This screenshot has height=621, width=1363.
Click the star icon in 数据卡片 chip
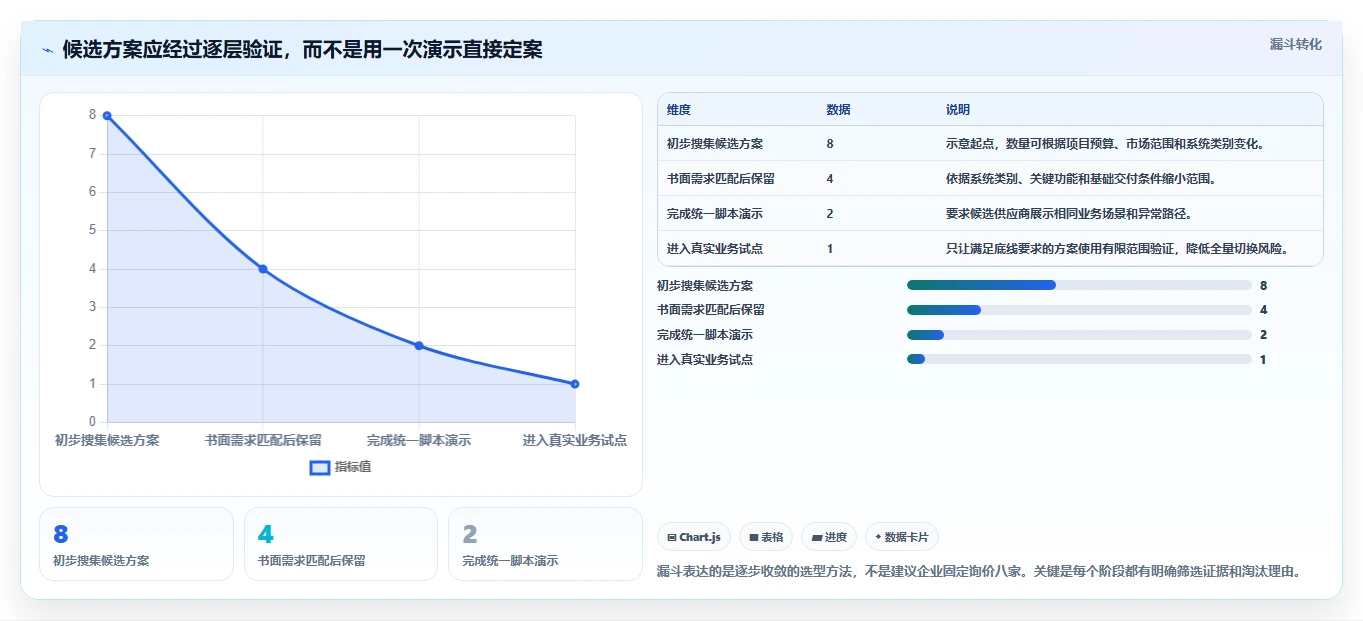point(878,537)
